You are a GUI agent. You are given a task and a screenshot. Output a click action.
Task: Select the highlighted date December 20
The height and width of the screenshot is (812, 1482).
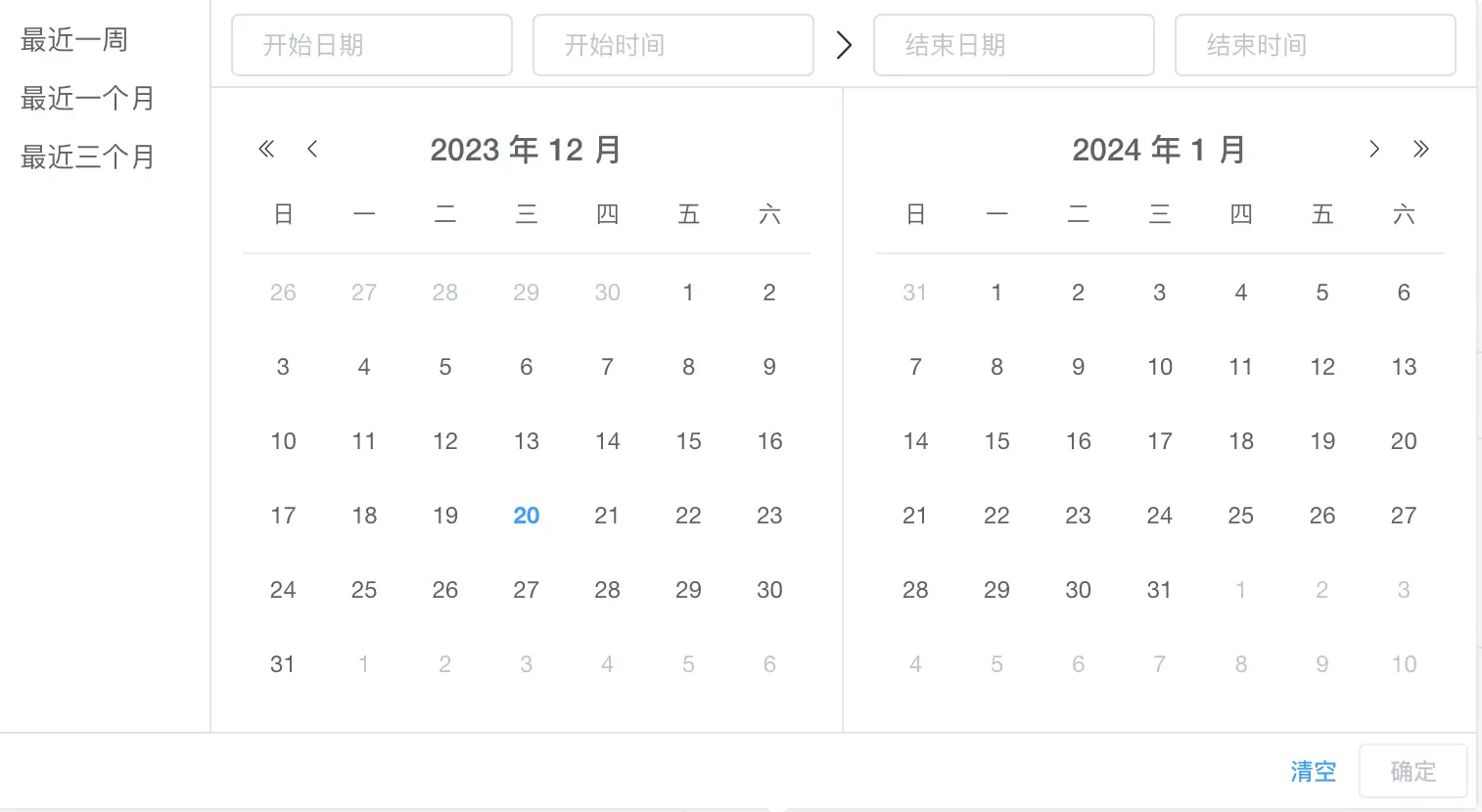(x=526, y=516)
